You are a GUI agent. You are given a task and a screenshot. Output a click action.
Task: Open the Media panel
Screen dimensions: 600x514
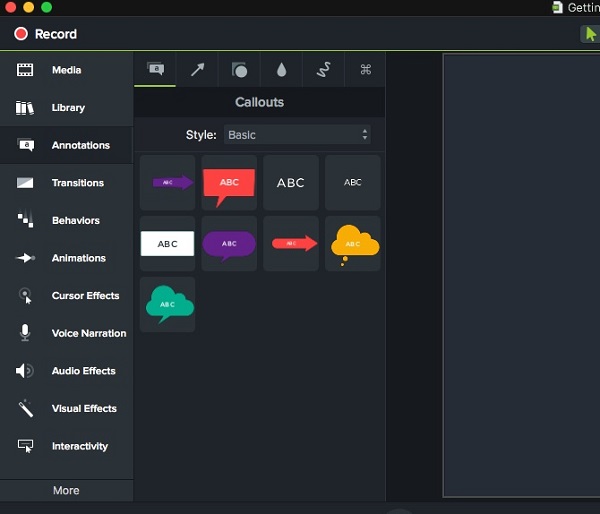click(66, 70)
